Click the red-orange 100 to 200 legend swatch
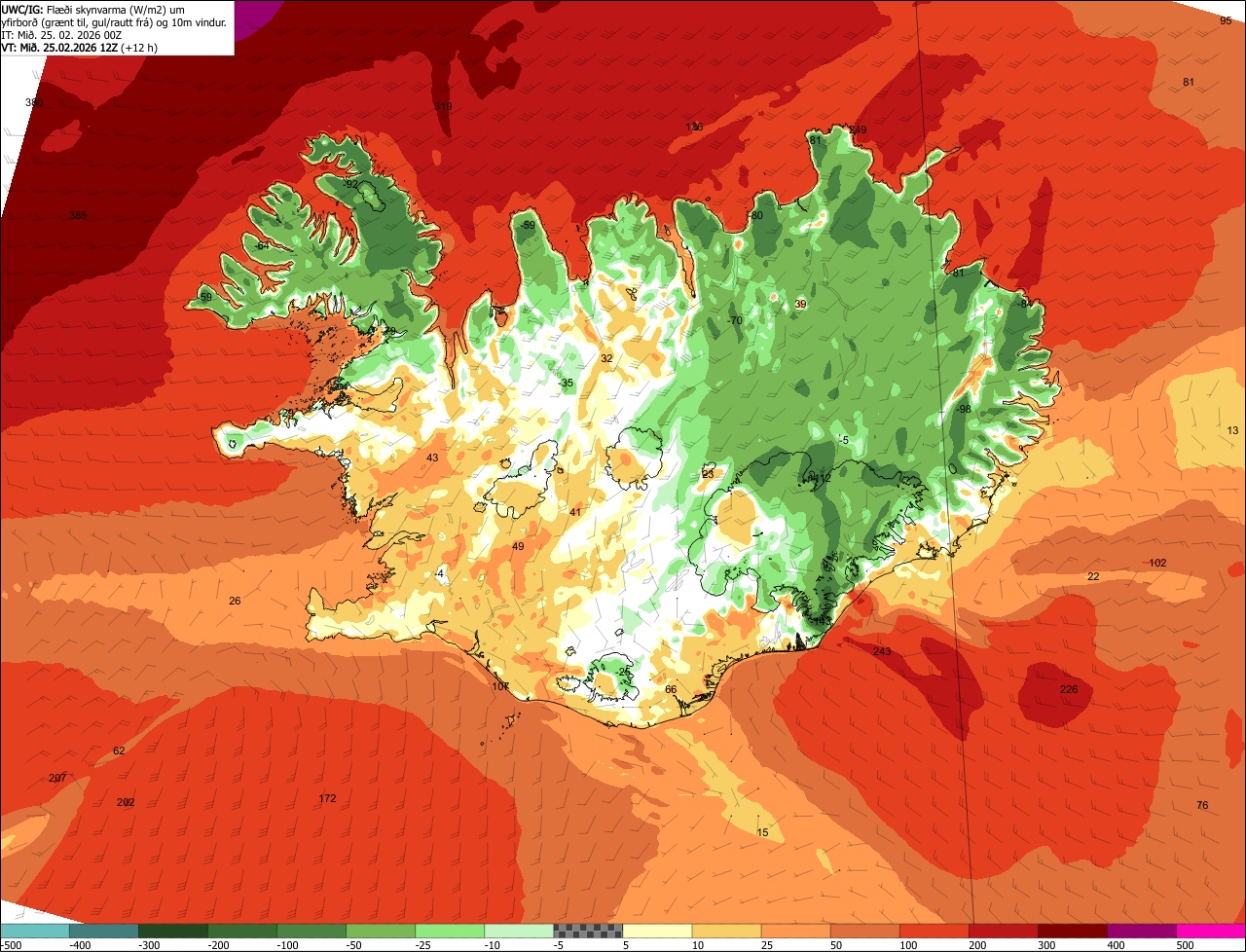The width and height of the screenshot is (1246, 952). coord(934,931)
